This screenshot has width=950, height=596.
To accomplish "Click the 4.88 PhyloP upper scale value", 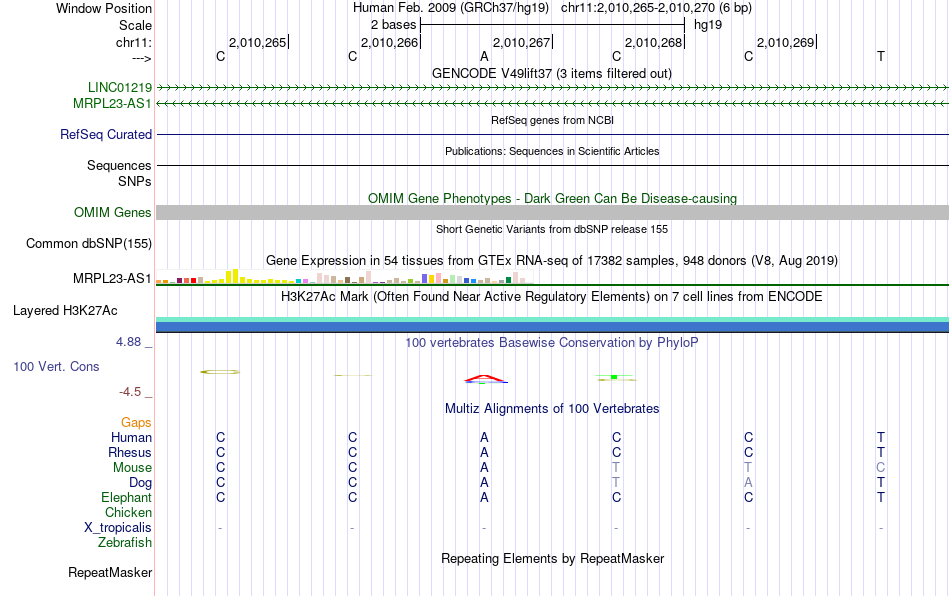I will pyautogui.click(x=128, y=342).
